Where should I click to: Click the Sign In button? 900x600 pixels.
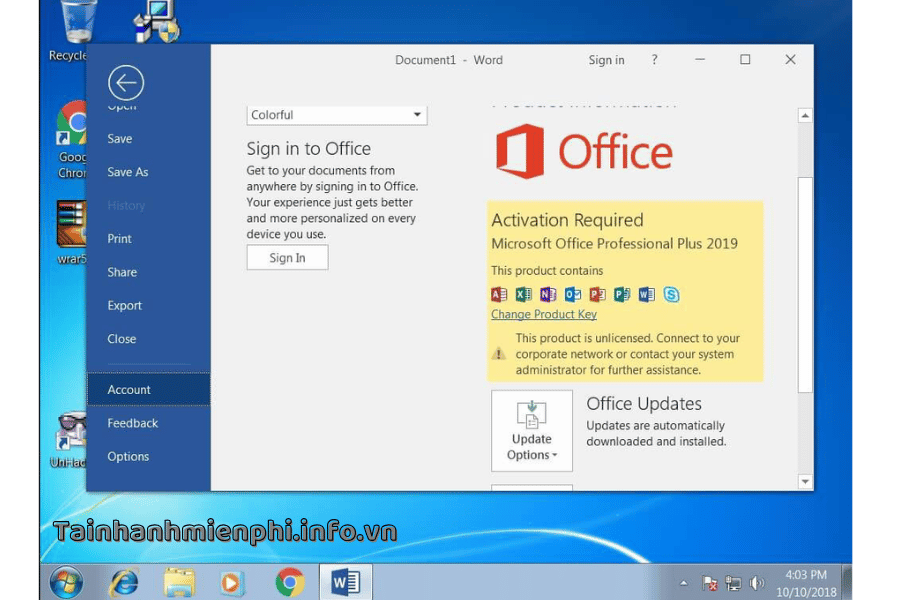click(x=287, y=258)
